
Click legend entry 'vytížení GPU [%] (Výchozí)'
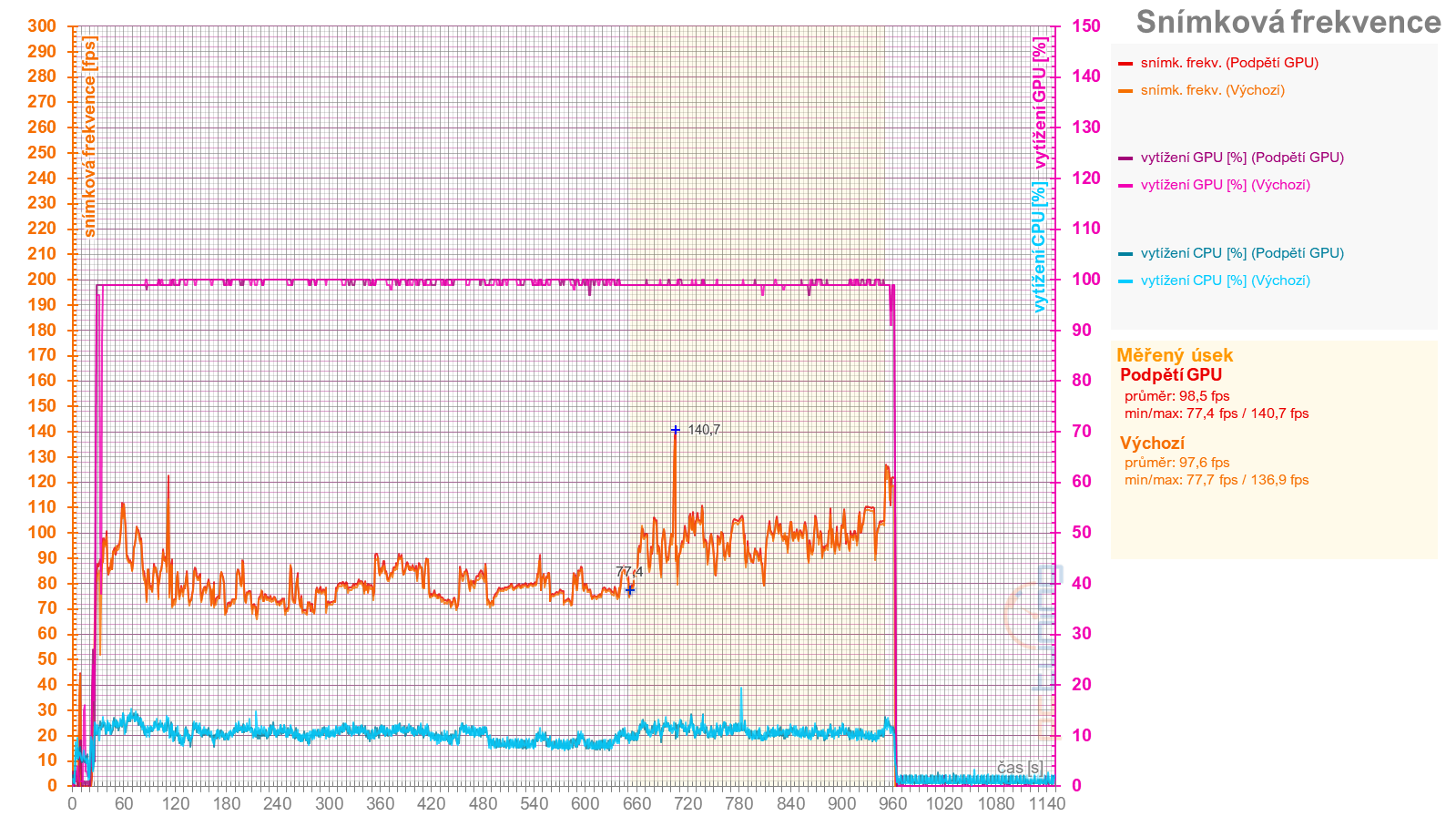1226,185
